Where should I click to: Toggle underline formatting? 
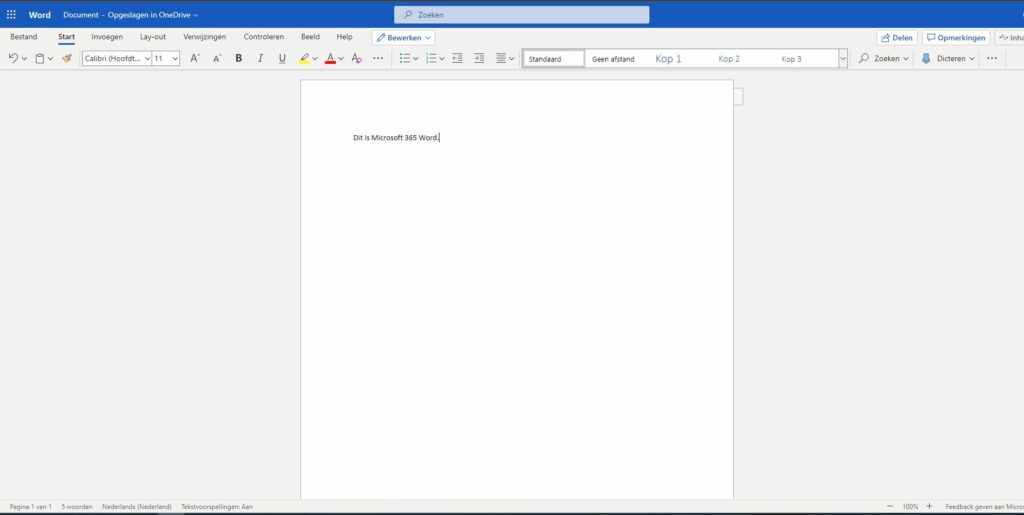(x=282, y=59)
